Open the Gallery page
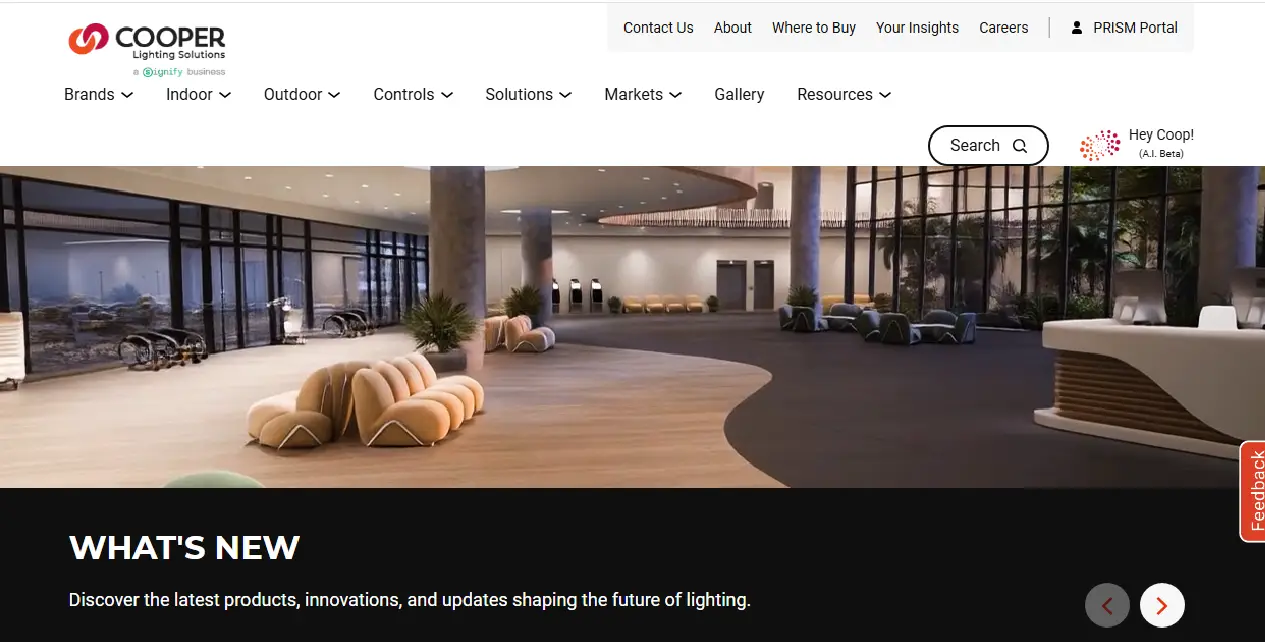This screenshot has height=642, width=1265. pos(739,94)
